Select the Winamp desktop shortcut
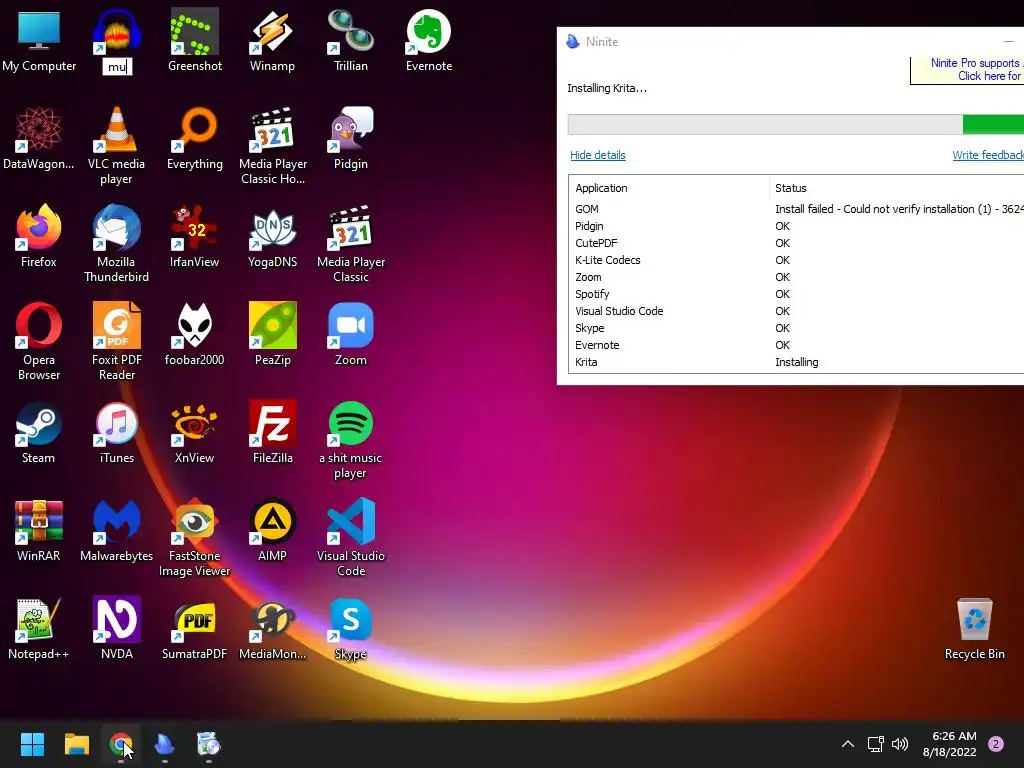Viewport: 1024px width, 768px height. pos(272,40)
